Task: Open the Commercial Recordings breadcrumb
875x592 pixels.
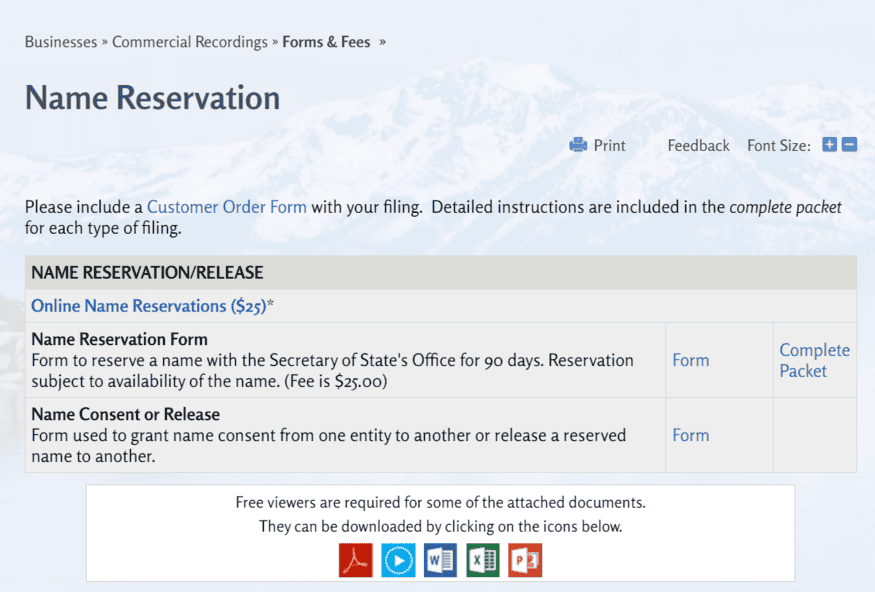Action: (x=189, y=42)
